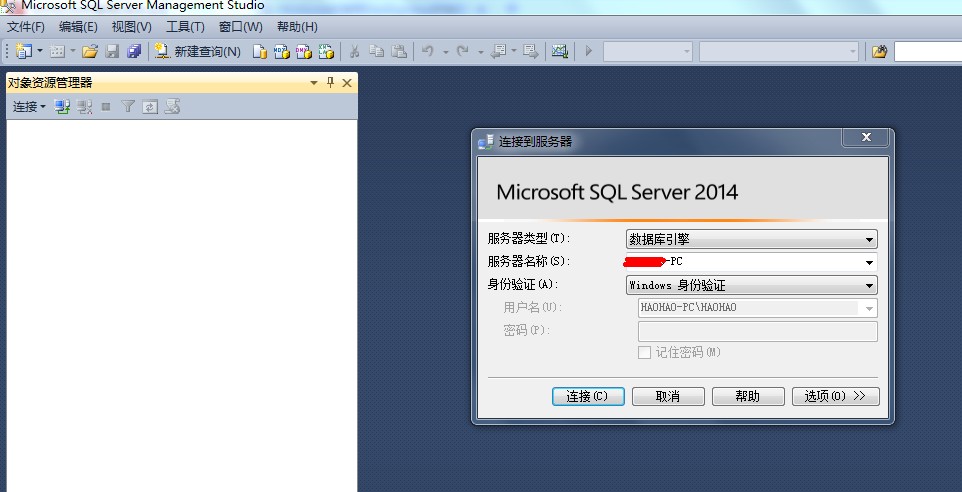The width and height of the screenshot is (962, 492).
Task: Open the 工具(T) menu
Action: (185, 27)
